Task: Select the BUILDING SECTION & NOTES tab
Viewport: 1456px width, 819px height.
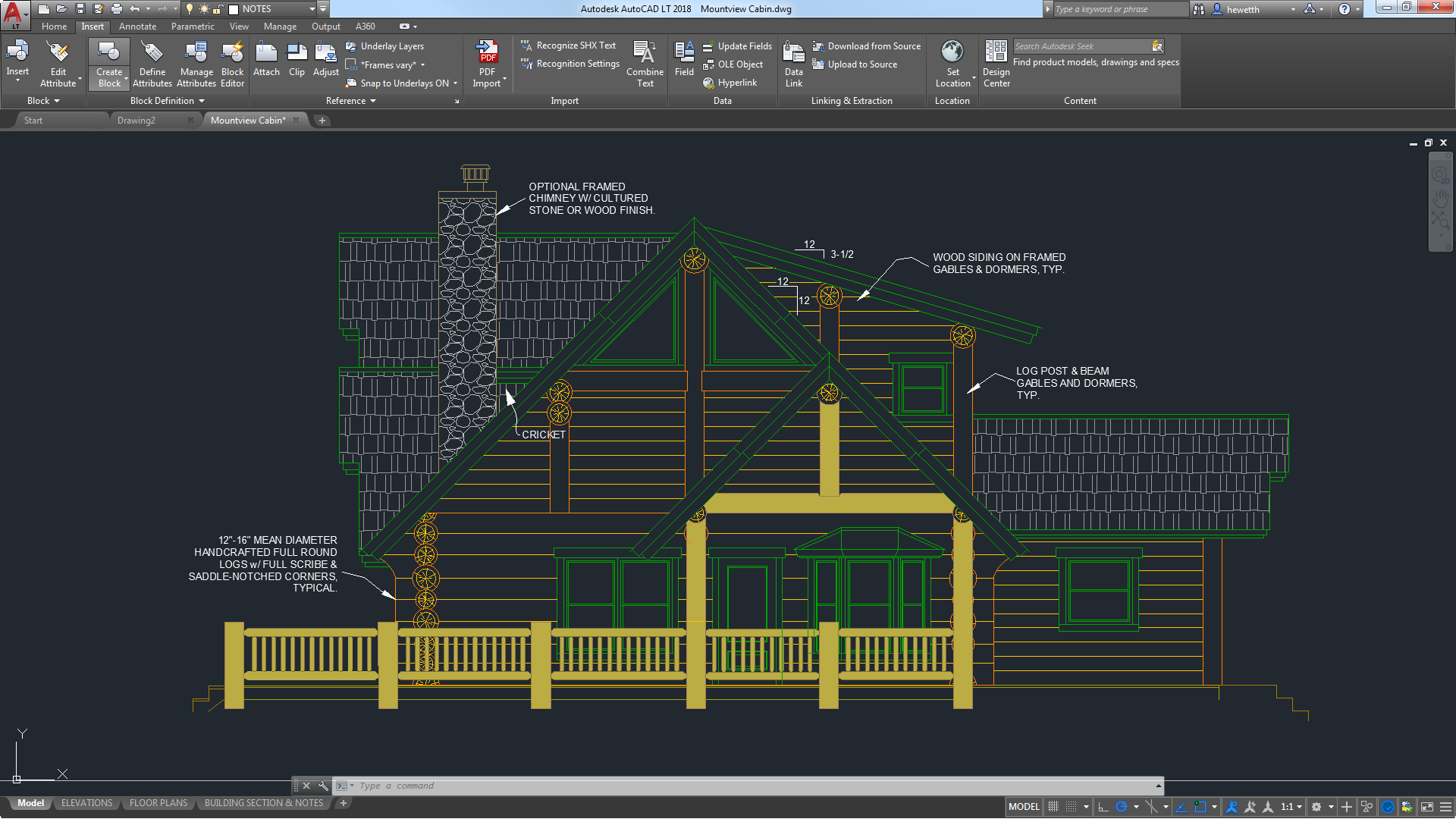Action: point(265,803)
